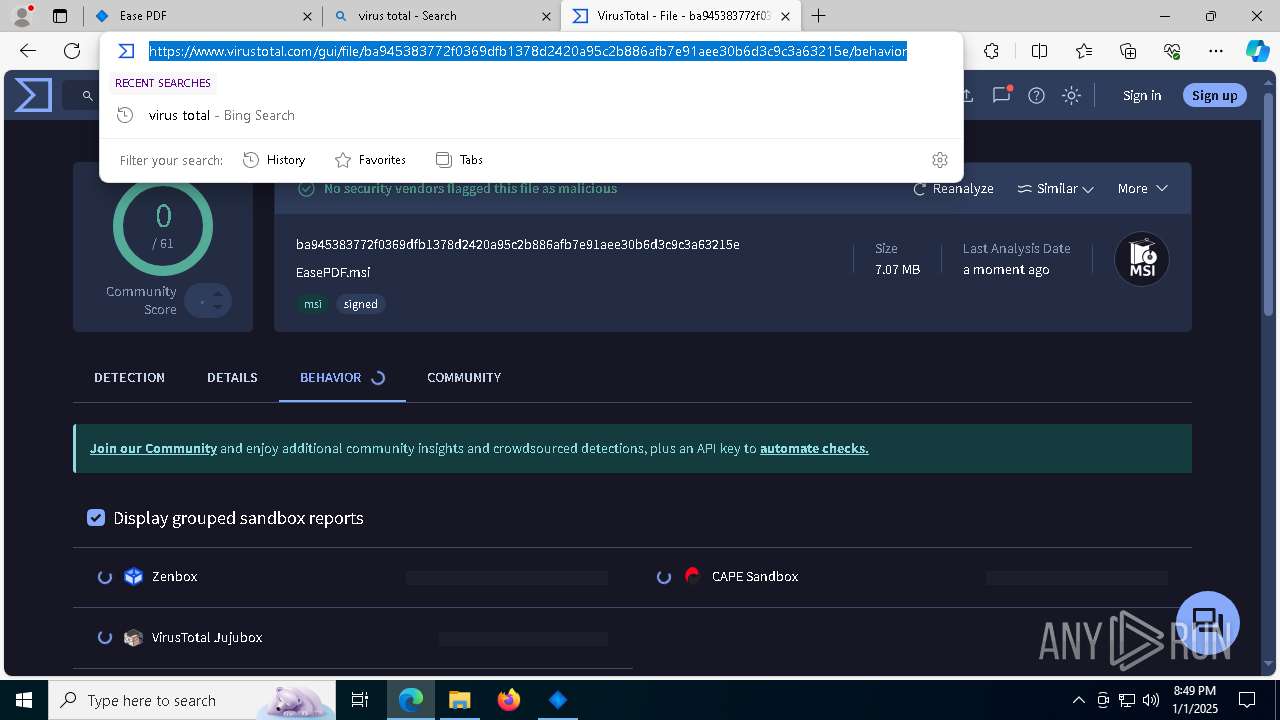Viewport: 1280px width, 720px height.
Task: Open Firefox from the taskbar
Action: 509,700
